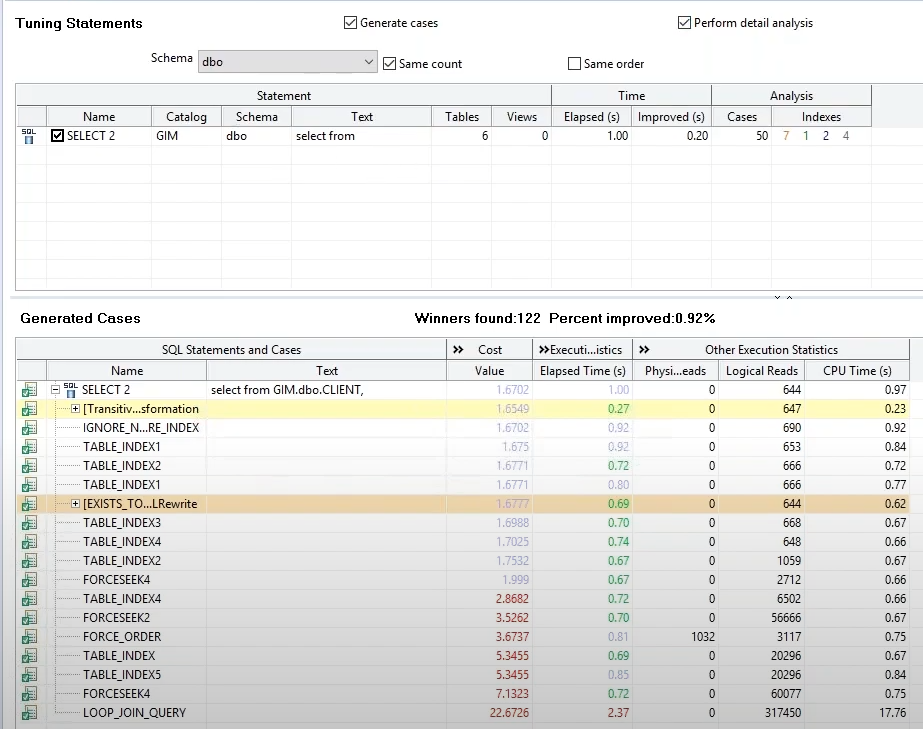Viewport: 923px width, 729px height.
Task: Click the up chevron on the pane splitter
Action: (789, 297)
